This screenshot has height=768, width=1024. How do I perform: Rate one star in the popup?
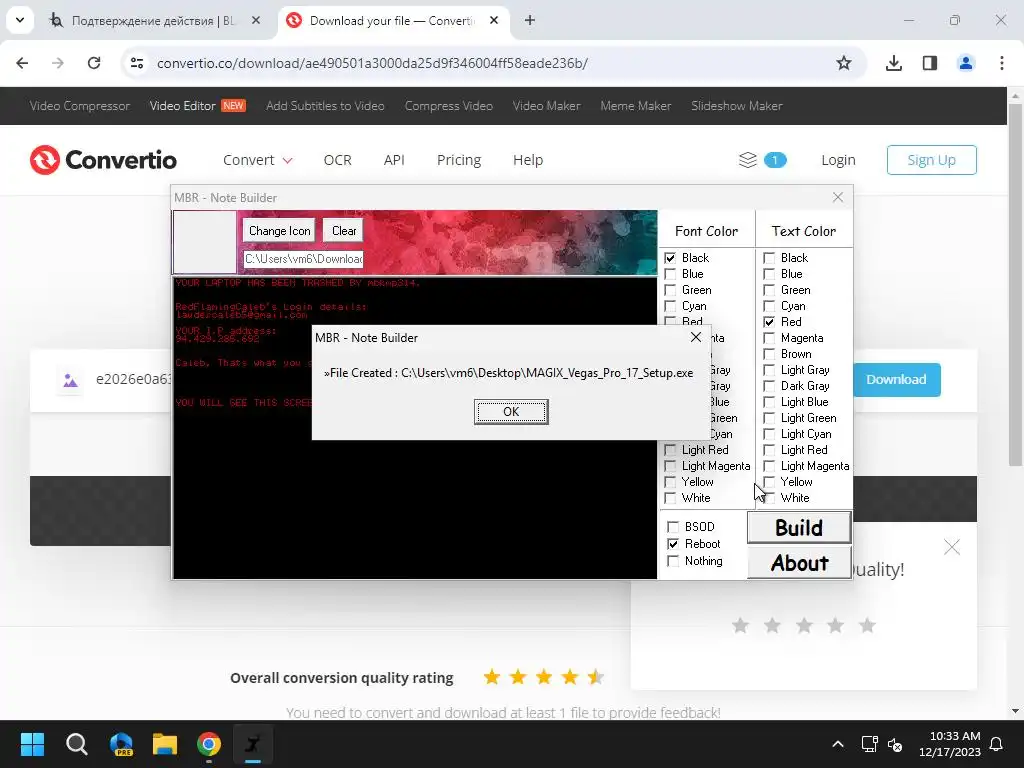(x=740, y=626)
